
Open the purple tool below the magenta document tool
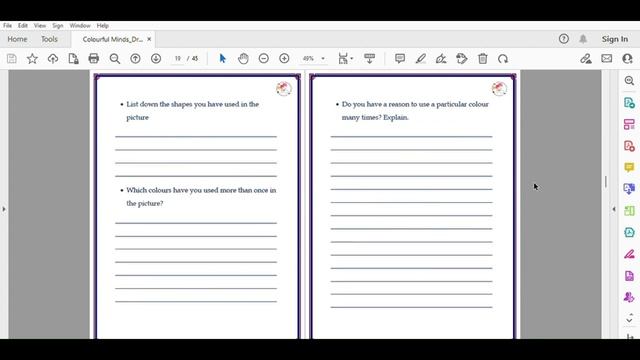629,297
